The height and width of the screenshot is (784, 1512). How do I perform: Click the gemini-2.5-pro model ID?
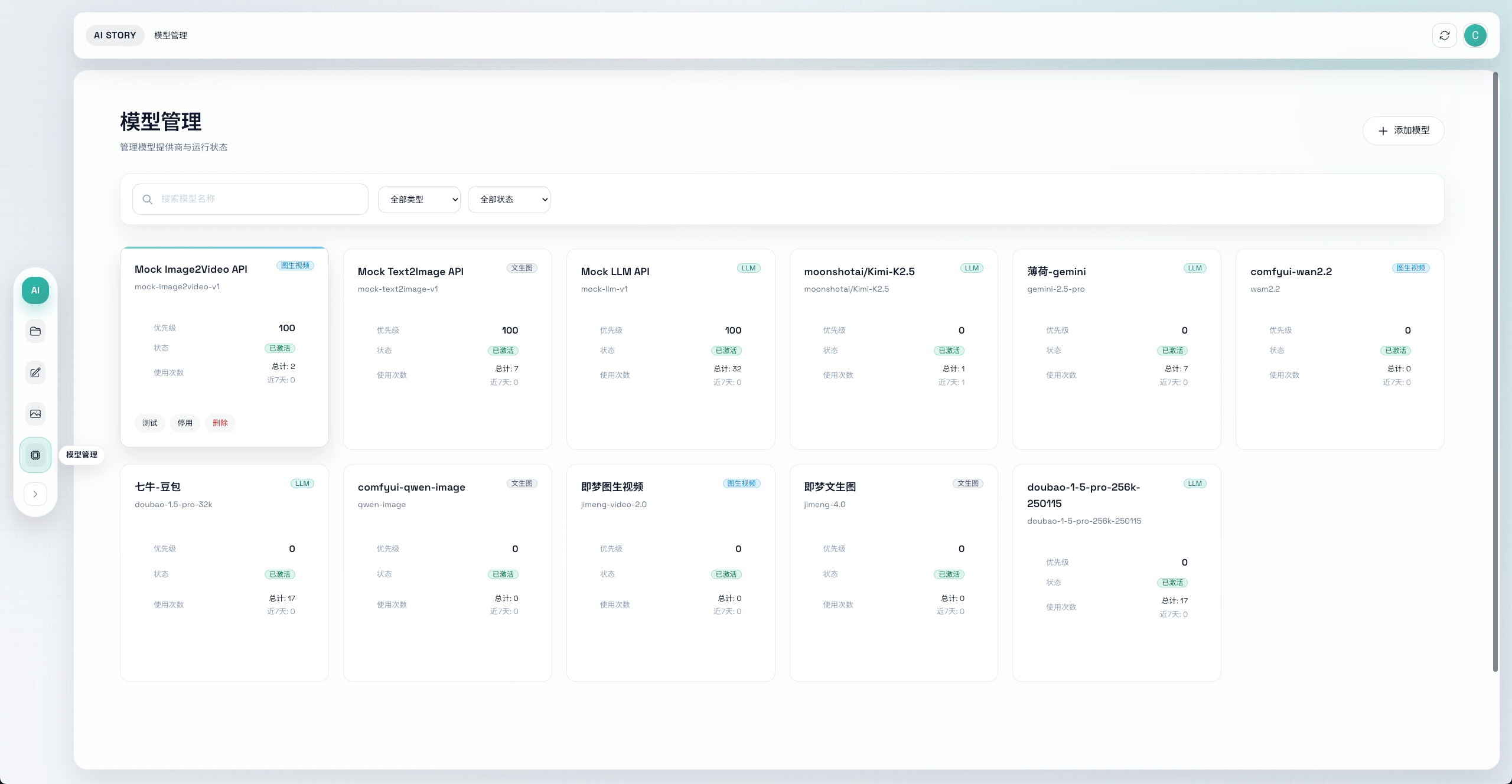pyautogui.click(x=1056, y=289)
